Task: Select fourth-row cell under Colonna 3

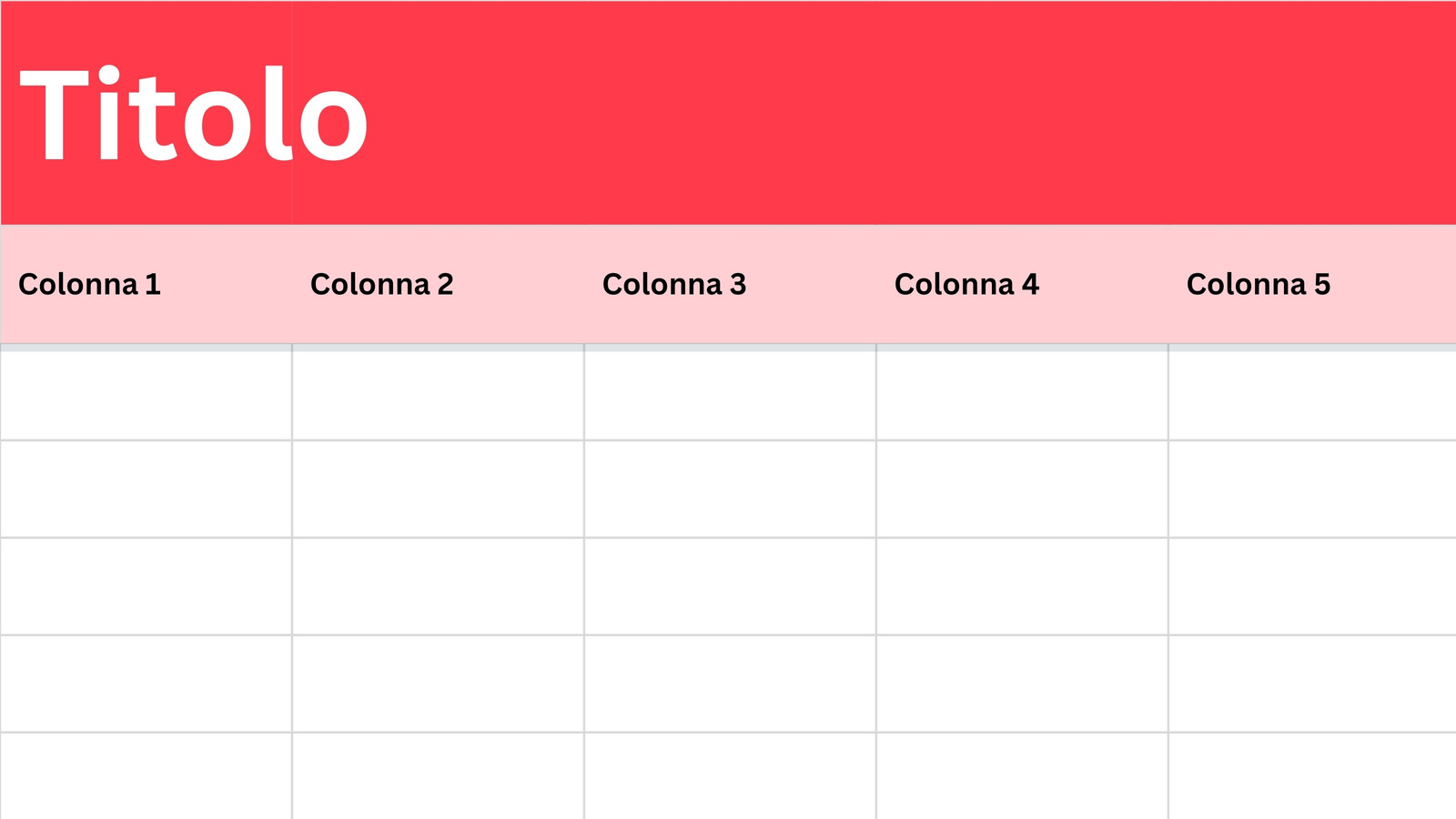Action: pos(730,683)
